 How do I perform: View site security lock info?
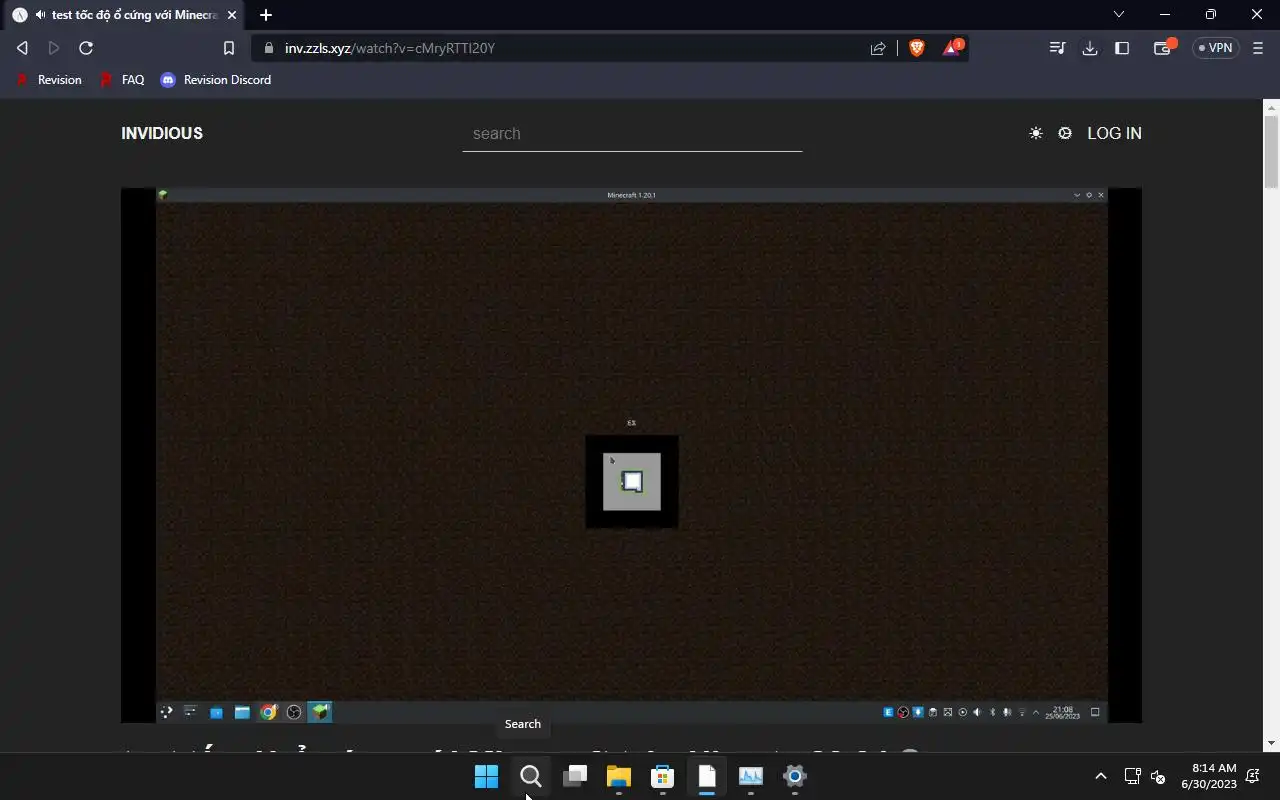click(268, 48)
